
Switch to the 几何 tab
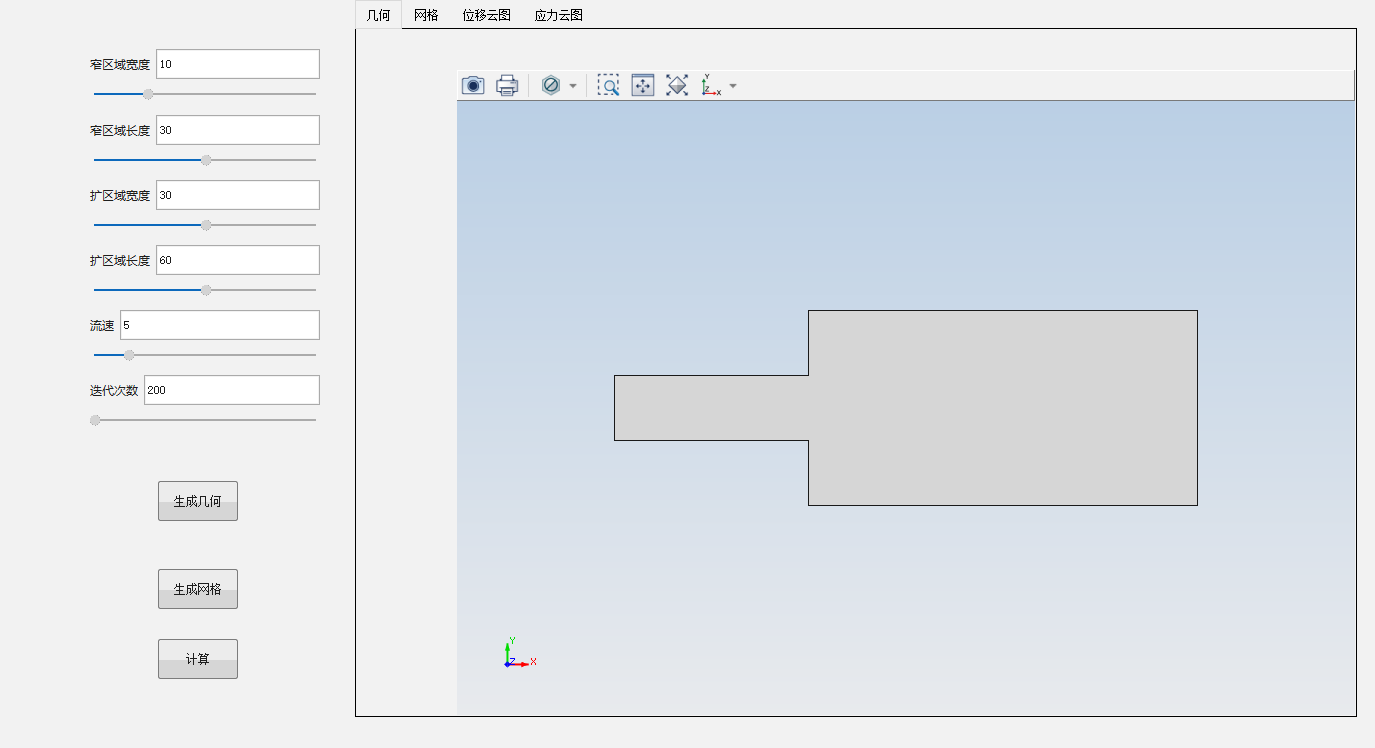(x=379, y=15)
